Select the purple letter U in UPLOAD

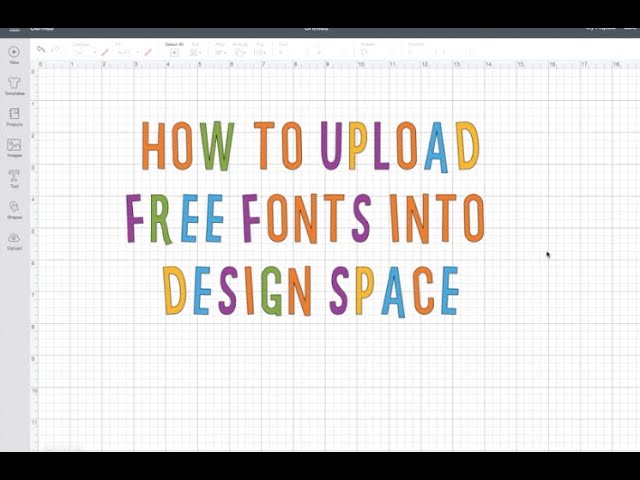(x=331, y=145)
